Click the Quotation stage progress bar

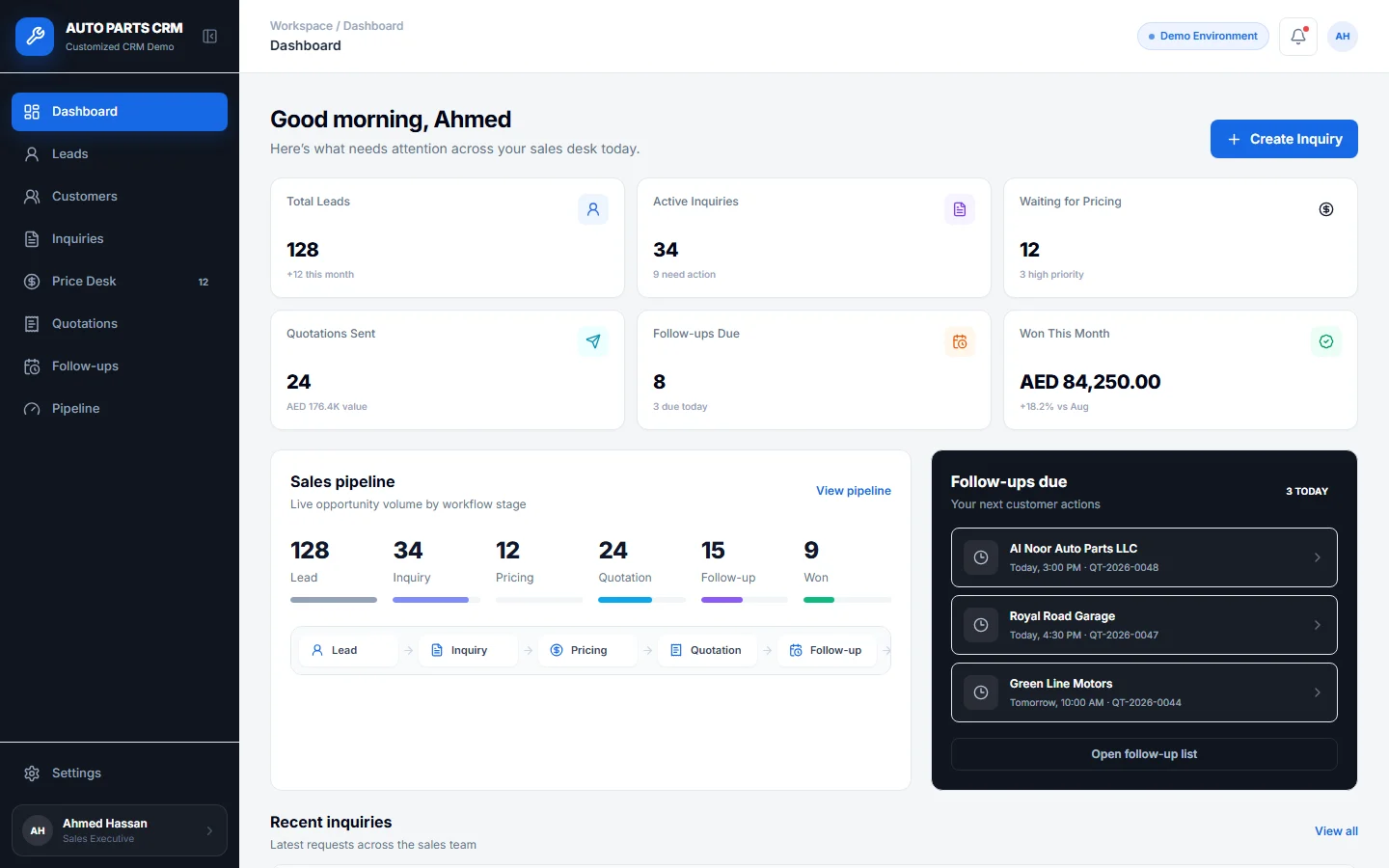[641, 600]
